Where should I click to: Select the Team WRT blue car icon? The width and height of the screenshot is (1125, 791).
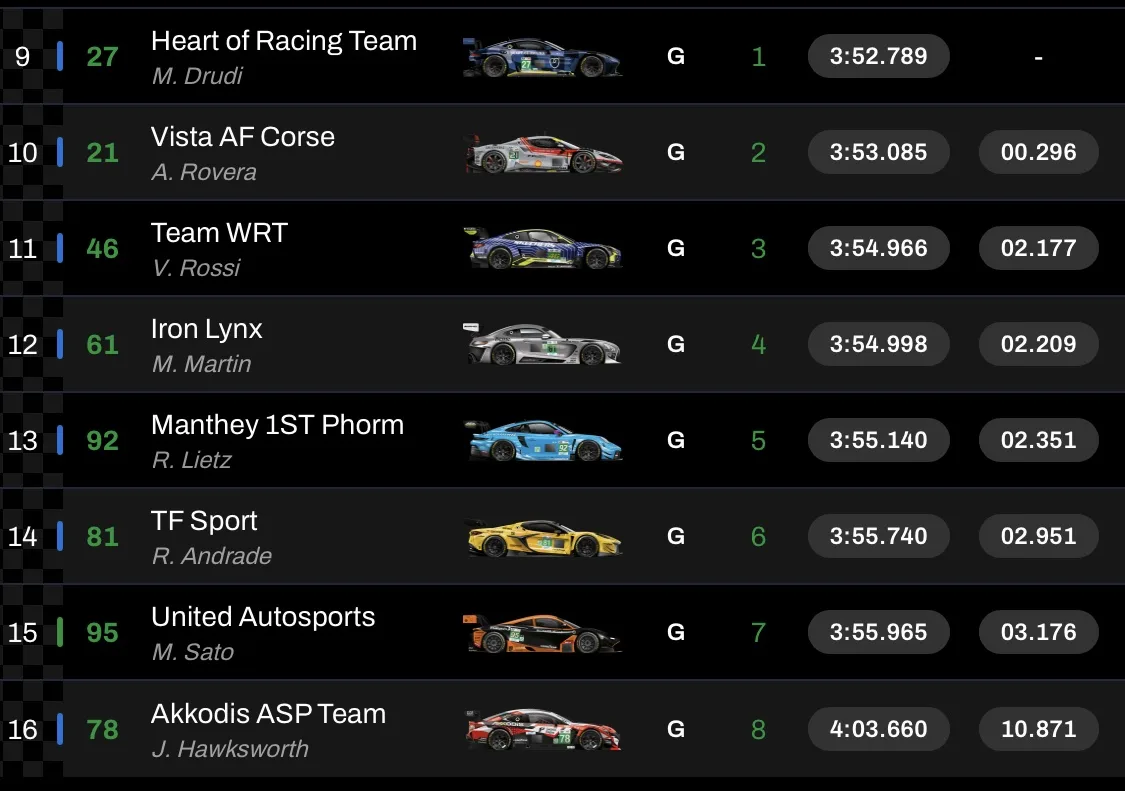coord(543,248)
